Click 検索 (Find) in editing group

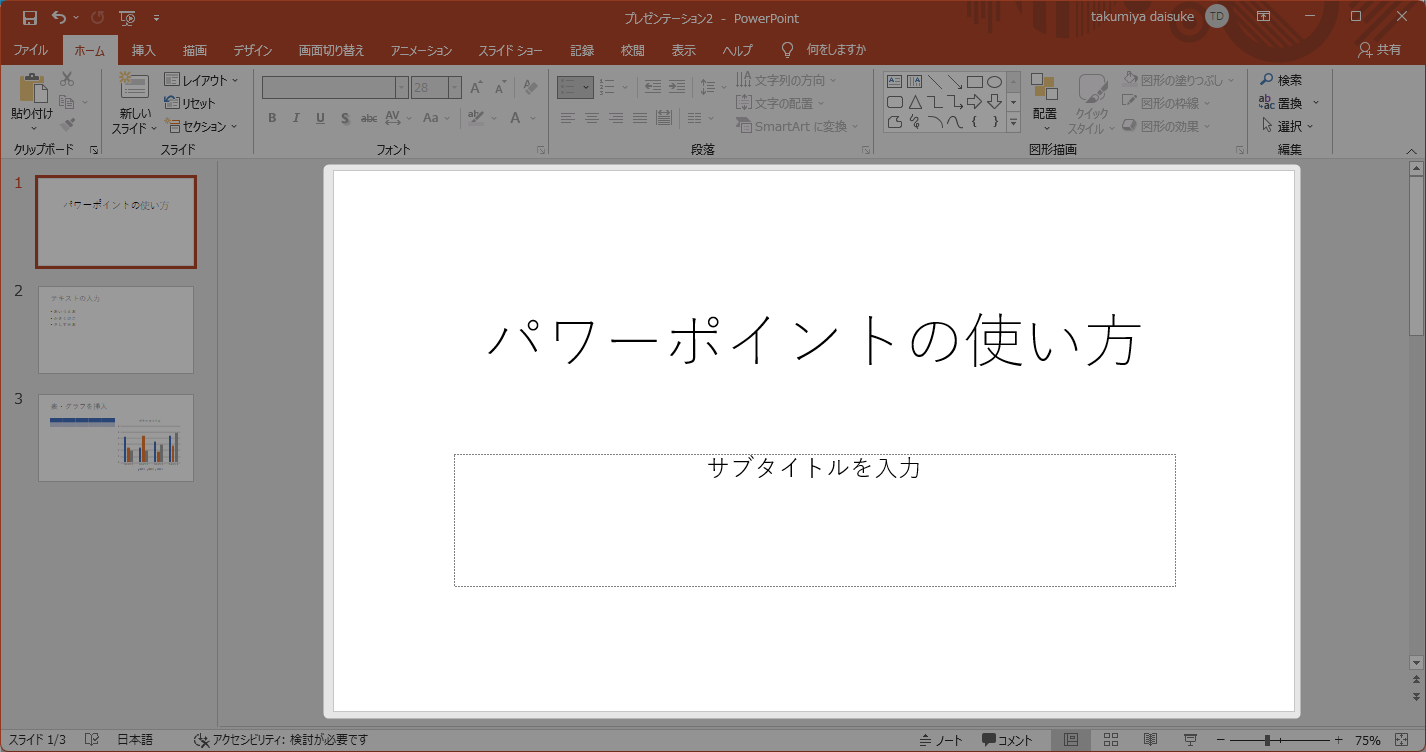1281,80
